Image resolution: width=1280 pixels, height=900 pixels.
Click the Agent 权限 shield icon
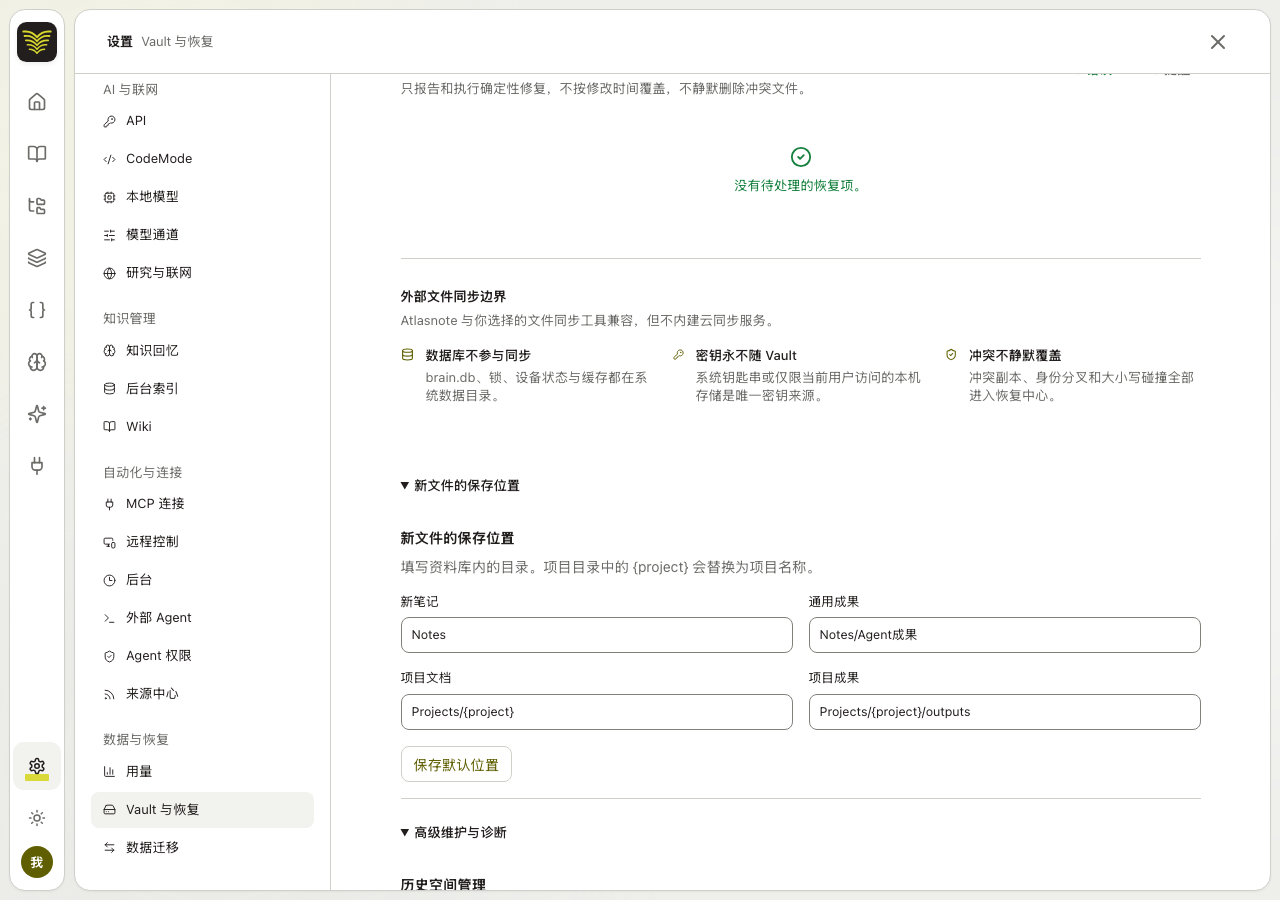tap(110, 656)
